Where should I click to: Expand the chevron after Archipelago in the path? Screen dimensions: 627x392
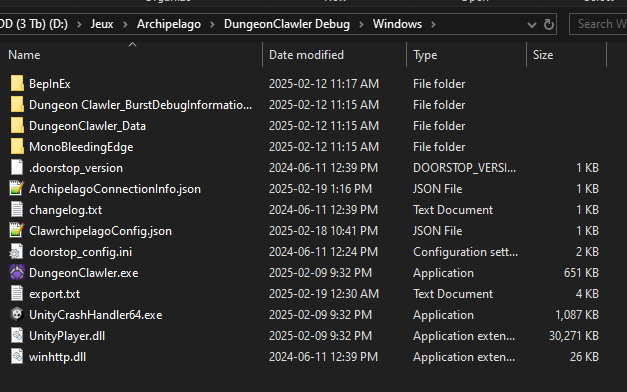[x=212, y=24]
